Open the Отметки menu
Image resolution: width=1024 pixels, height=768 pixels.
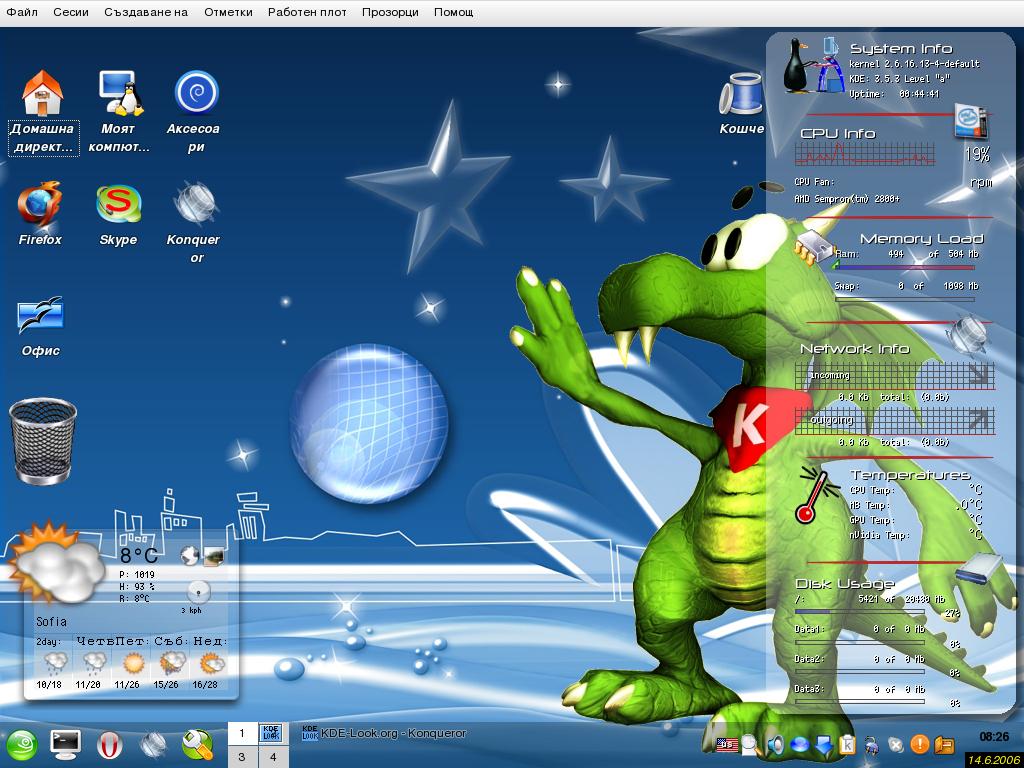coord(229,12)
